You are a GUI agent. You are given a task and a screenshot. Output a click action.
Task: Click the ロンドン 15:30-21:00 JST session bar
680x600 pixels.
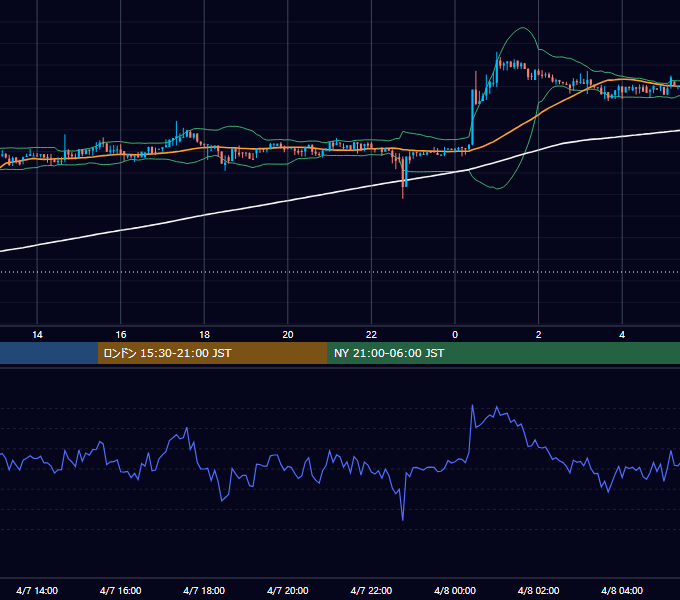pos(212,353)
